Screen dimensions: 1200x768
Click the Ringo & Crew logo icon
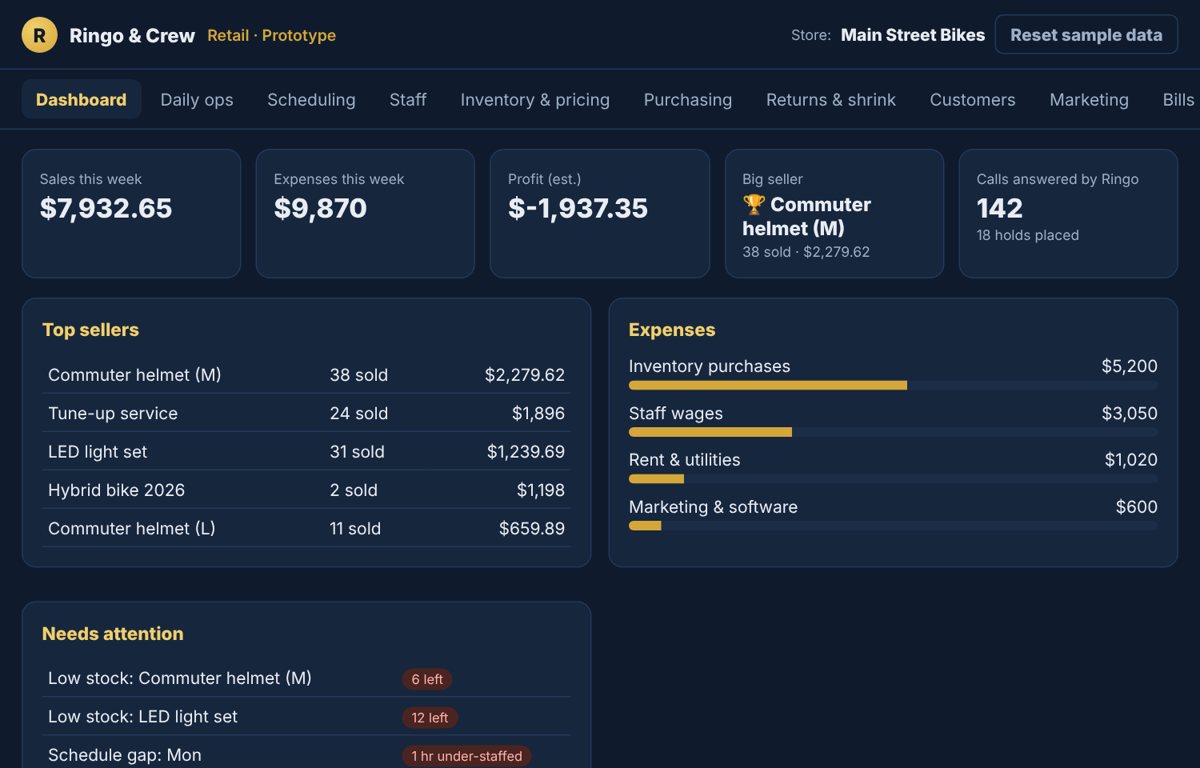pos(39,35)
